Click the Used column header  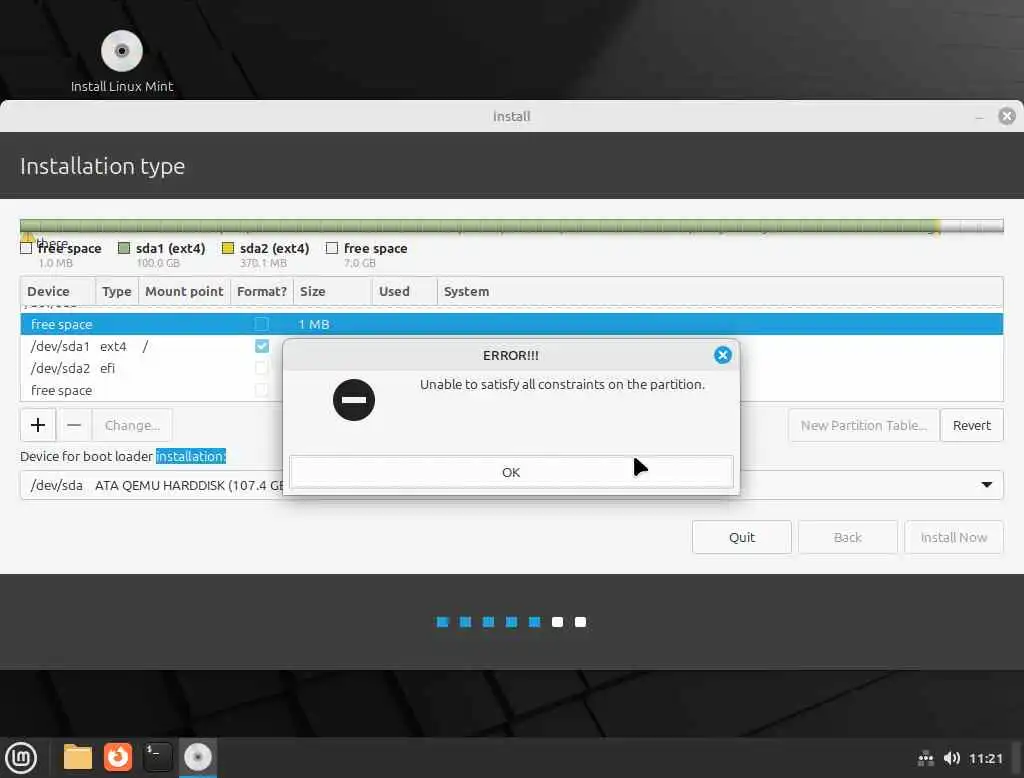(x=404, y=291)
